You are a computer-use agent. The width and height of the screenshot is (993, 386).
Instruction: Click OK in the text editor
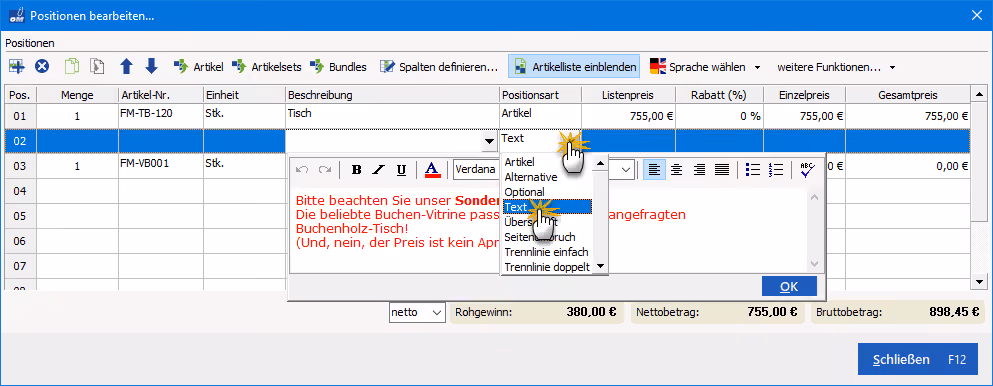pyautogui.click(x=789, y=286)
